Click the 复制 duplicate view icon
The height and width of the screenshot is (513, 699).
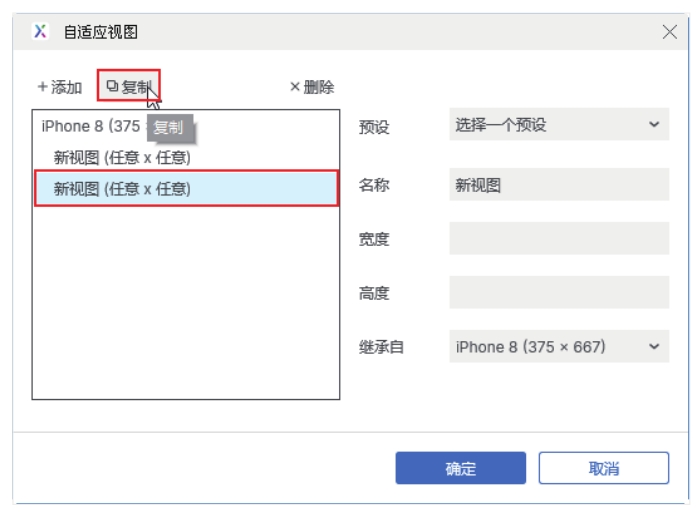point(113,87)
